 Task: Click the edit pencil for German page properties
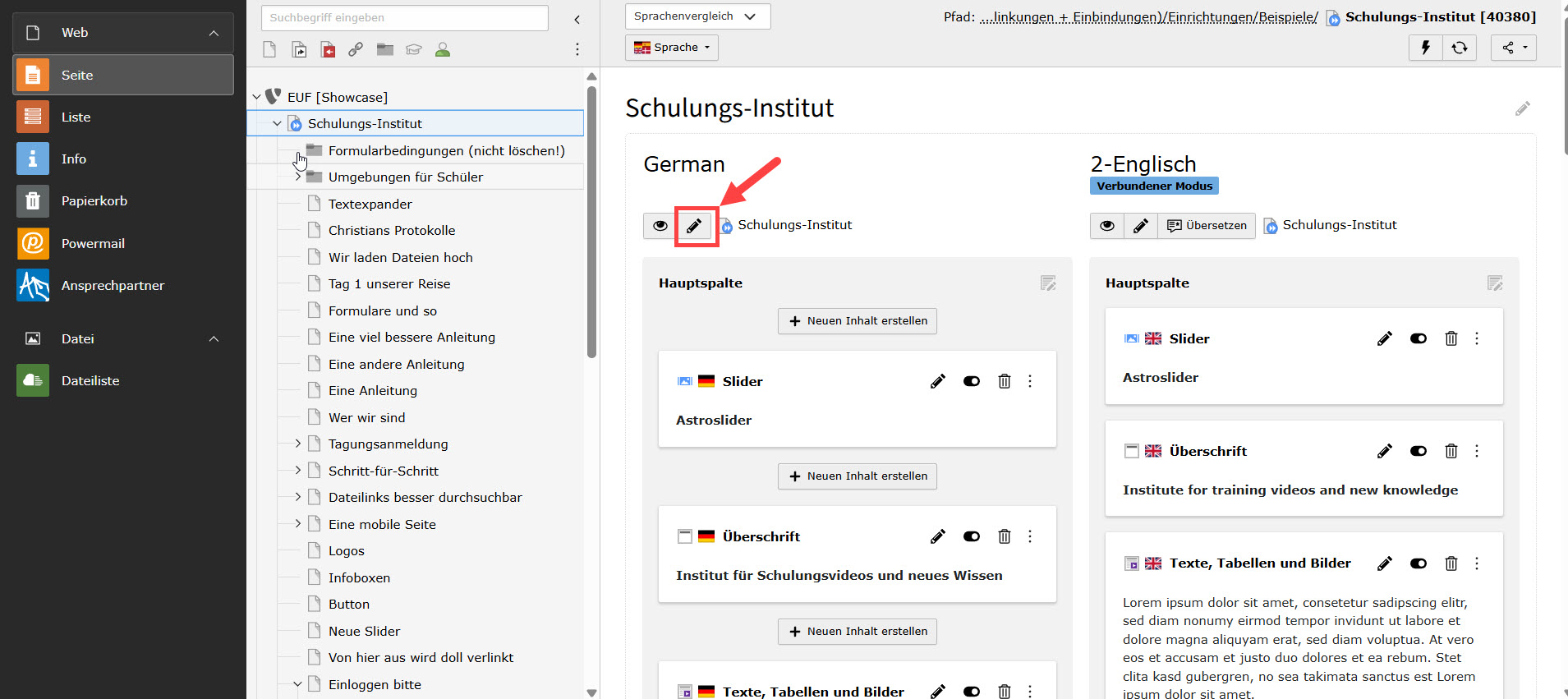(x=694, y=226)
